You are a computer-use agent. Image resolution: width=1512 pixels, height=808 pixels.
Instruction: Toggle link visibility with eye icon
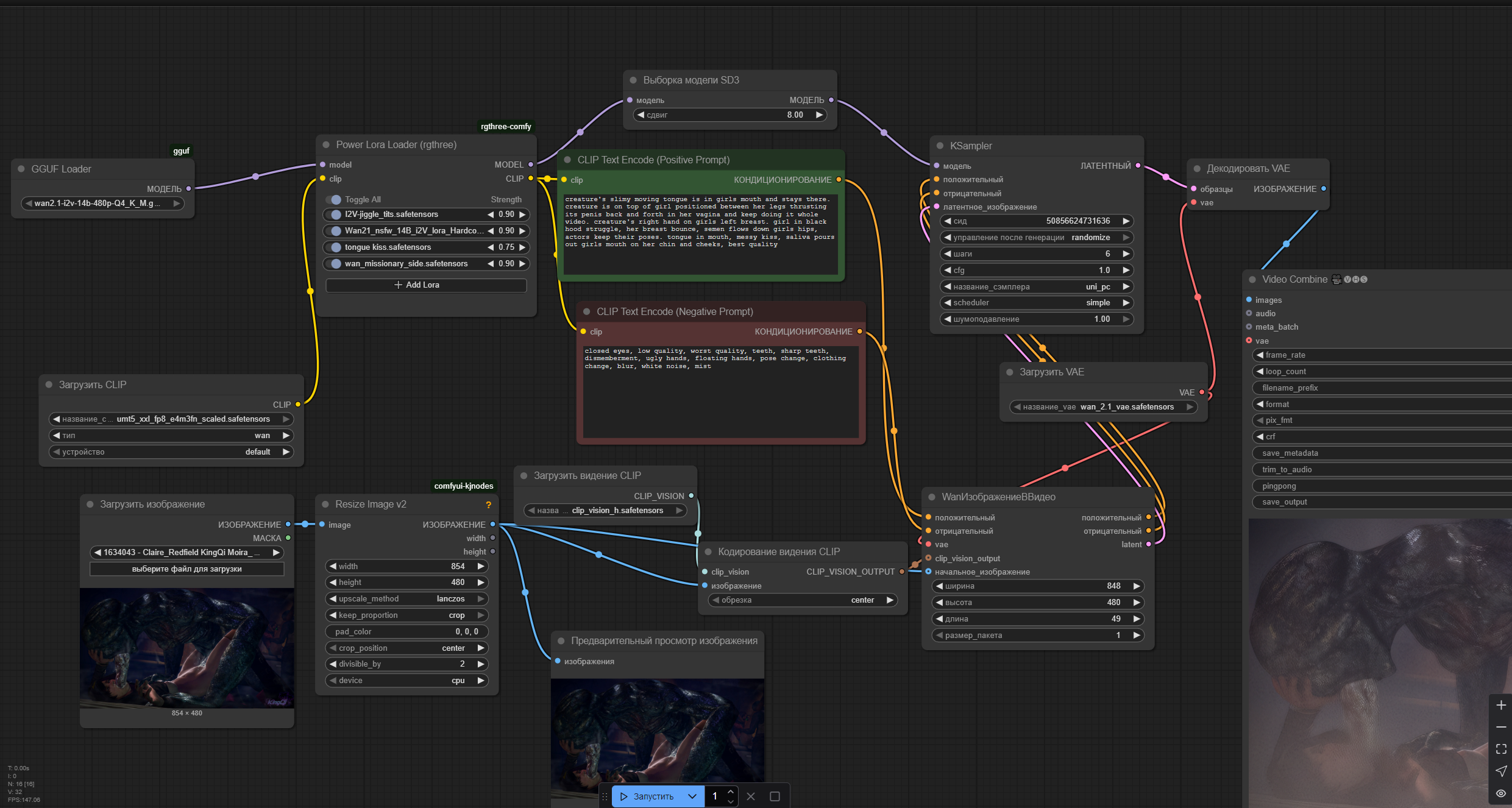(1500, 793)
